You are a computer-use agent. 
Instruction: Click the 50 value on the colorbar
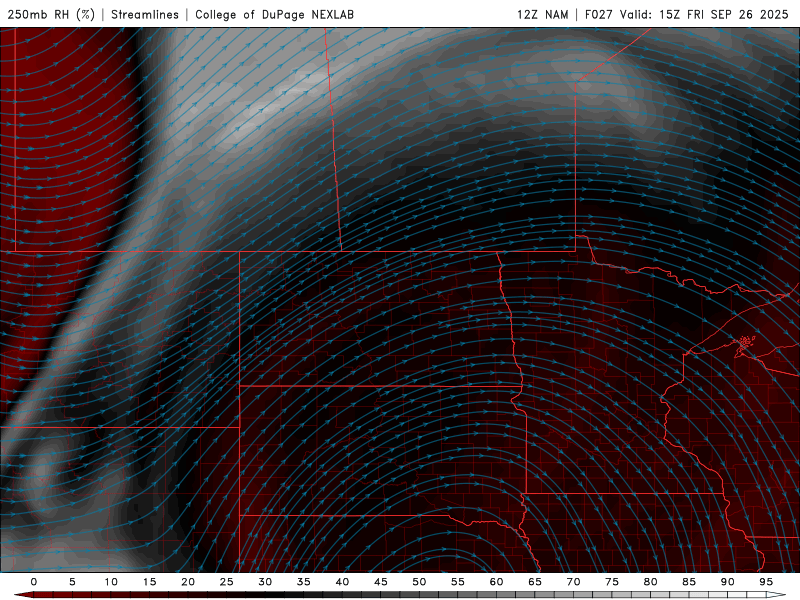pos(419,582)
